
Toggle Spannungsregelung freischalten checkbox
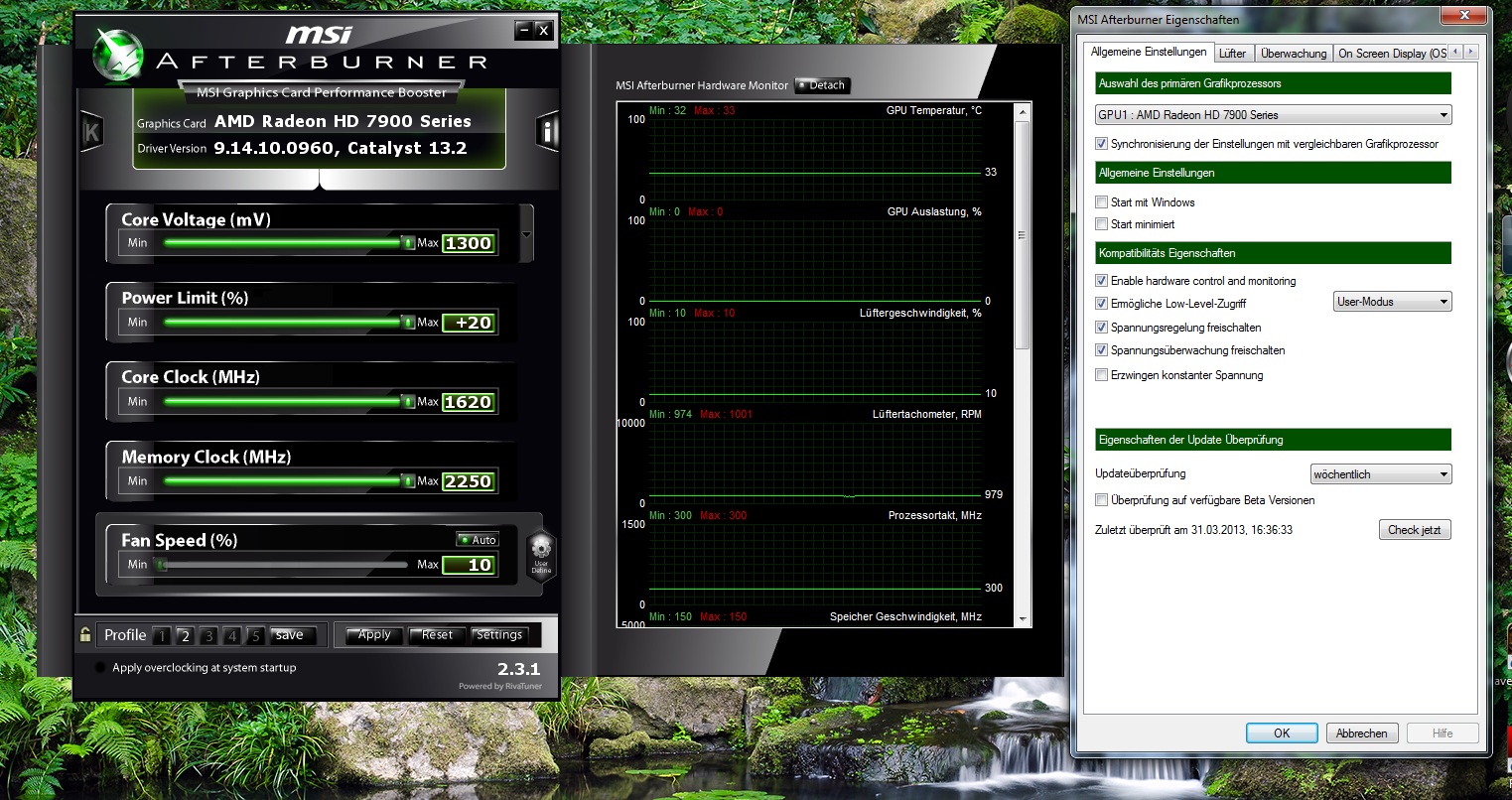[x=1101, y=328]
